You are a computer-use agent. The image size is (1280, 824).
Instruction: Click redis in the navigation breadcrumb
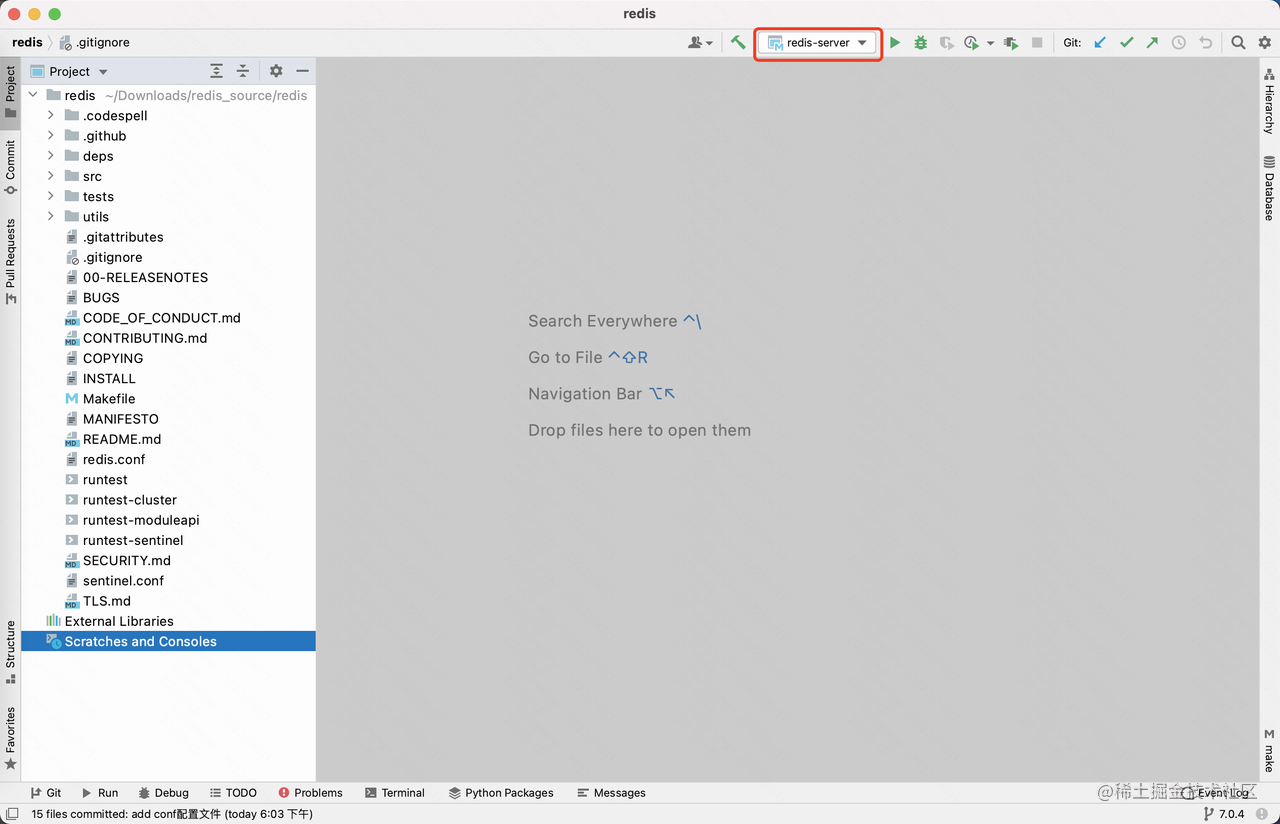point(27,43)
